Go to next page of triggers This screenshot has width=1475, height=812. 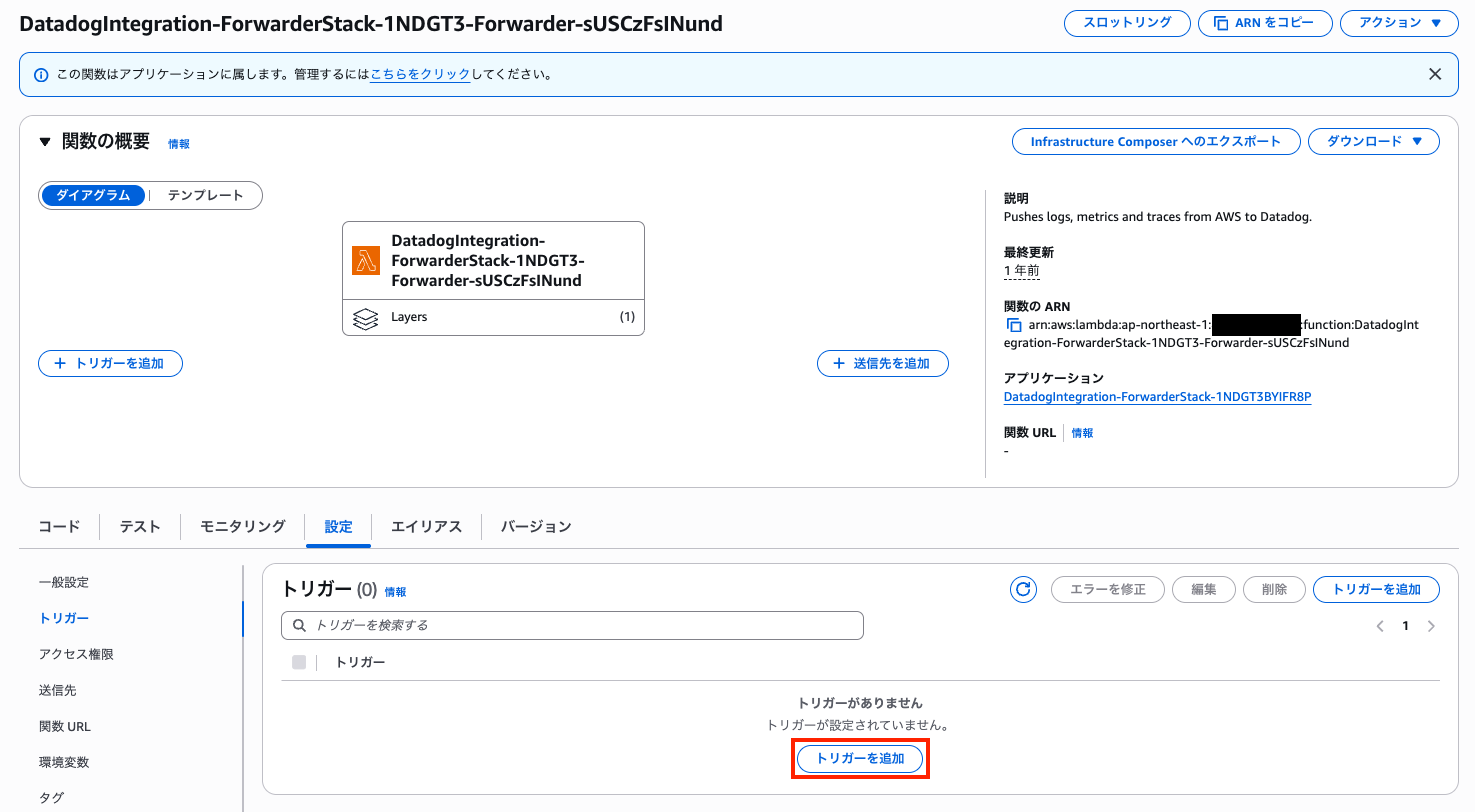(1431, 626)
